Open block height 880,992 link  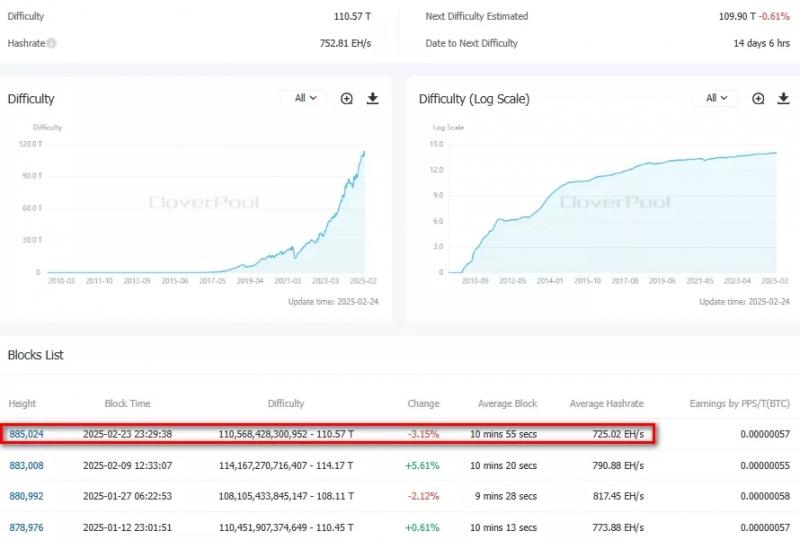27,496
